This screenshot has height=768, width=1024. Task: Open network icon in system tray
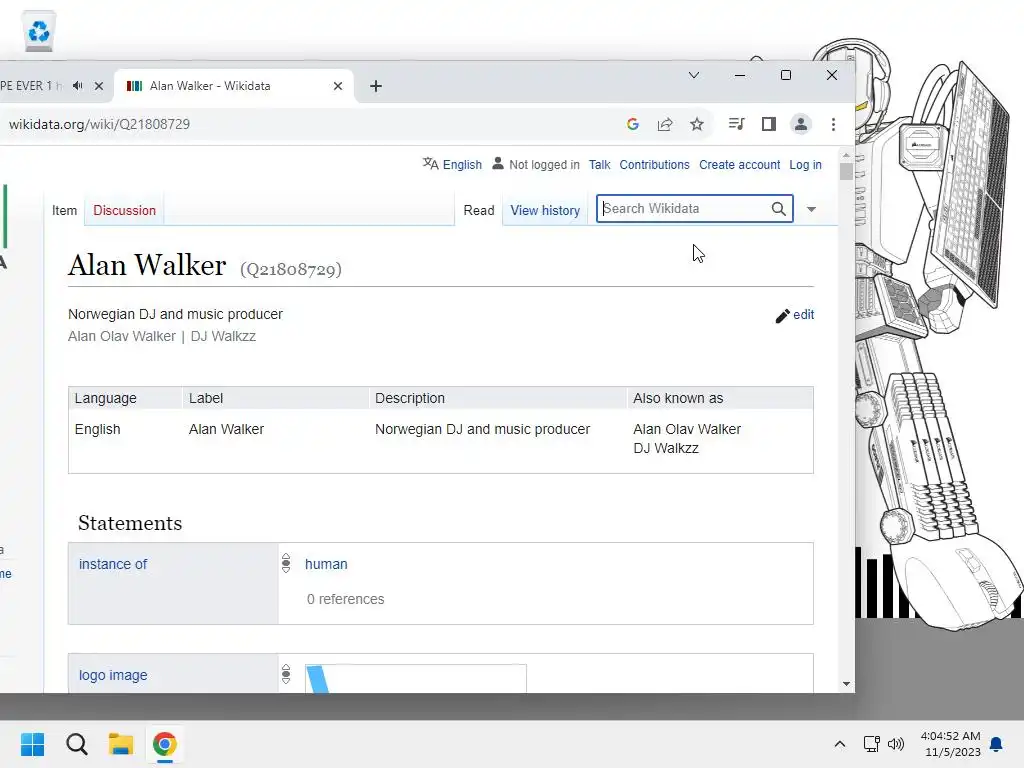871,744
